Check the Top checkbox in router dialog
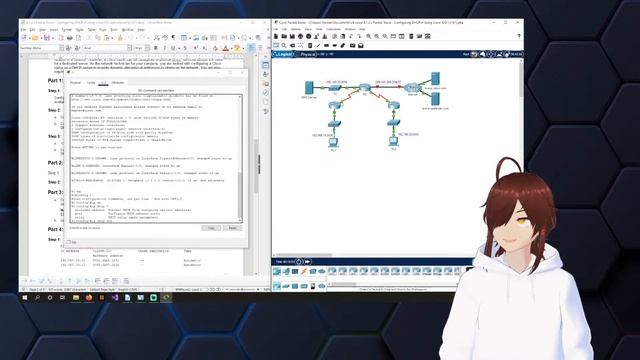 [x=69, y=242]
